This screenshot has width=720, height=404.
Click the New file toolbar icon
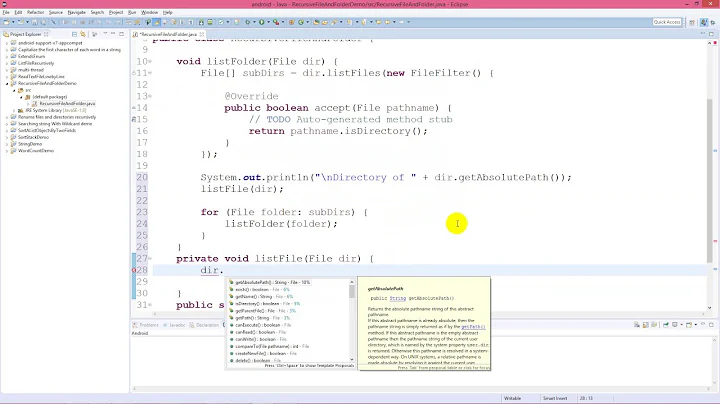coord(6,22)
